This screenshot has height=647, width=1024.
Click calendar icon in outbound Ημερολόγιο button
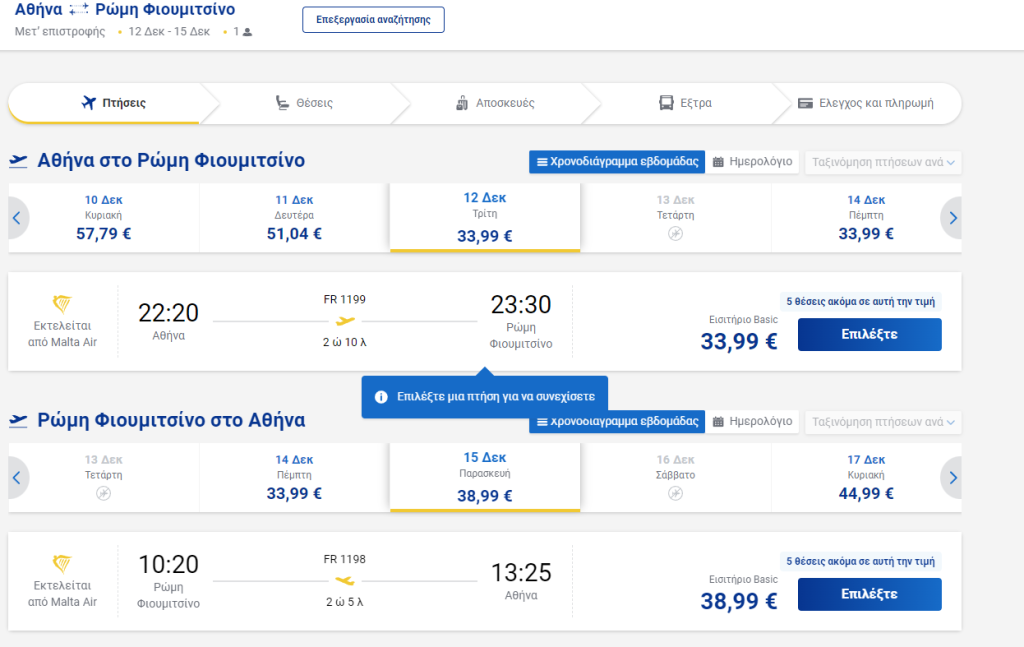click(718, 162)
